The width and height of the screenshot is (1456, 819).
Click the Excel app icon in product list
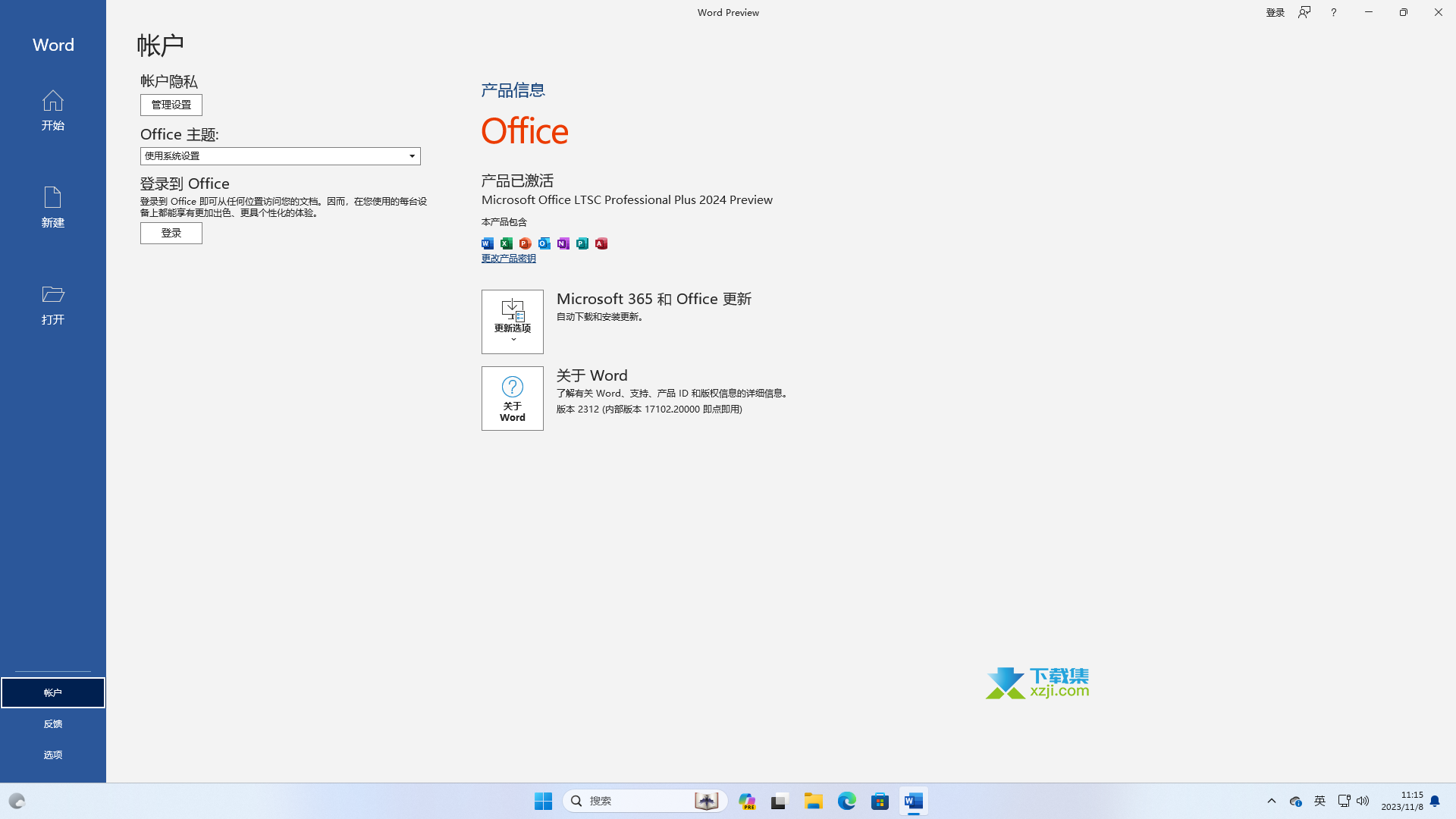point(507,243)
